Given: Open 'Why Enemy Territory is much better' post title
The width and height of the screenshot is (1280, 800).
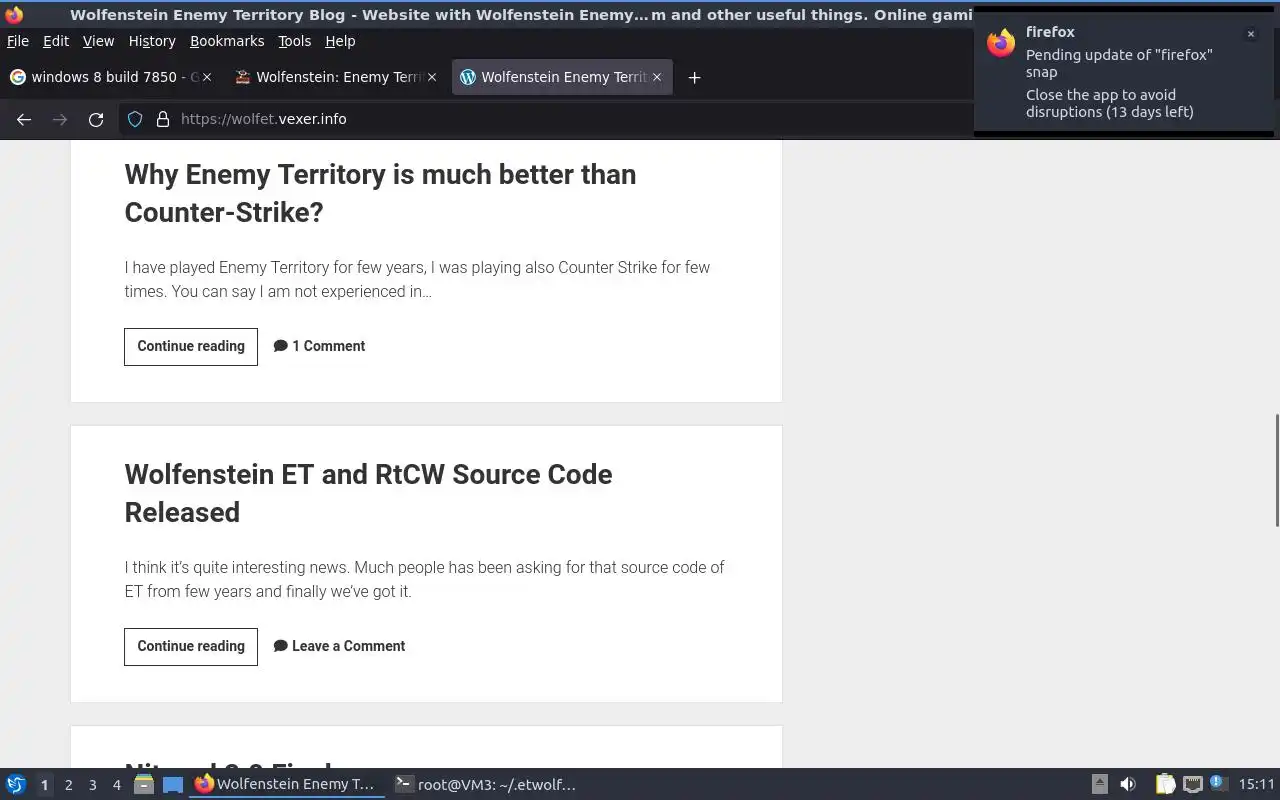Looking at the screenshot, I should click(380, 193).
